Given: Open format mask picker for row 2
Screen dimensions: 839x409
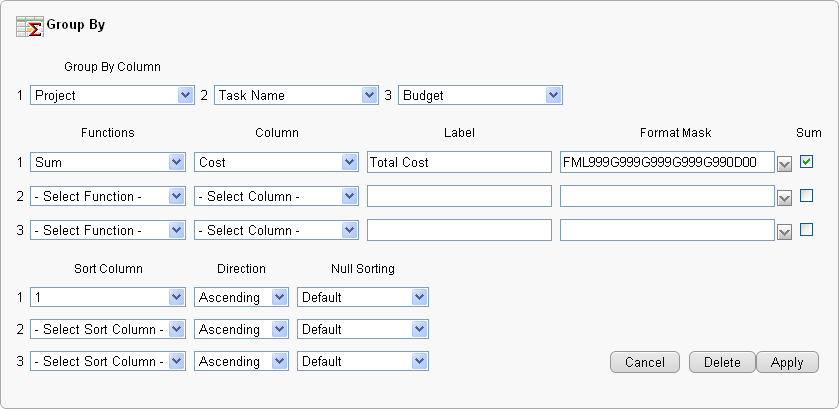Looking at the screenshot, I should pyautogui.click(x=785, y=197).
